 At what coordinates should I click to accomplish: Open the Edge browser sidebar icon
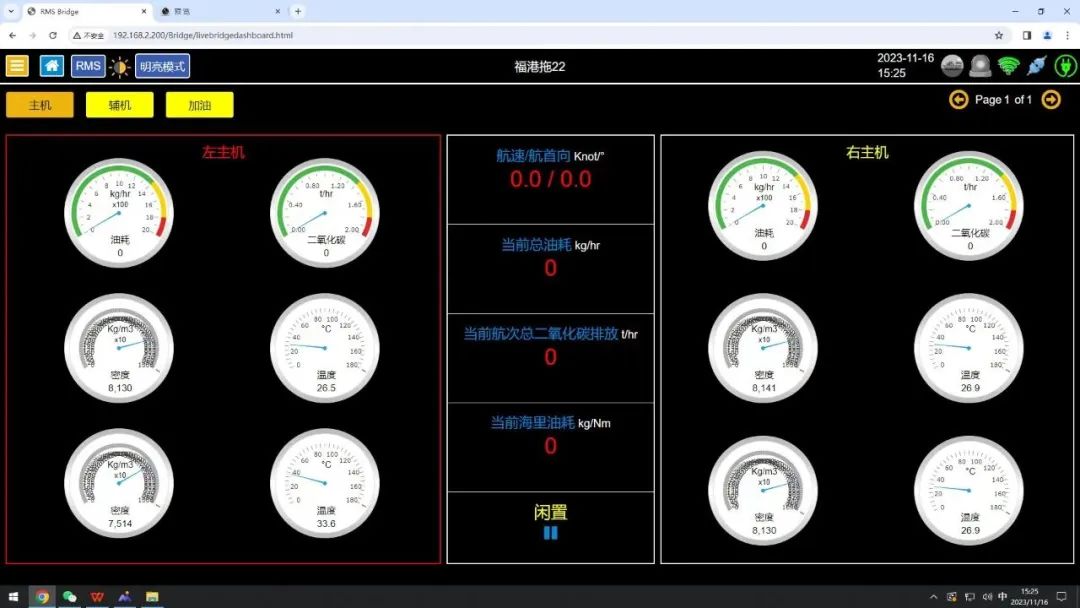(1024, 34)
